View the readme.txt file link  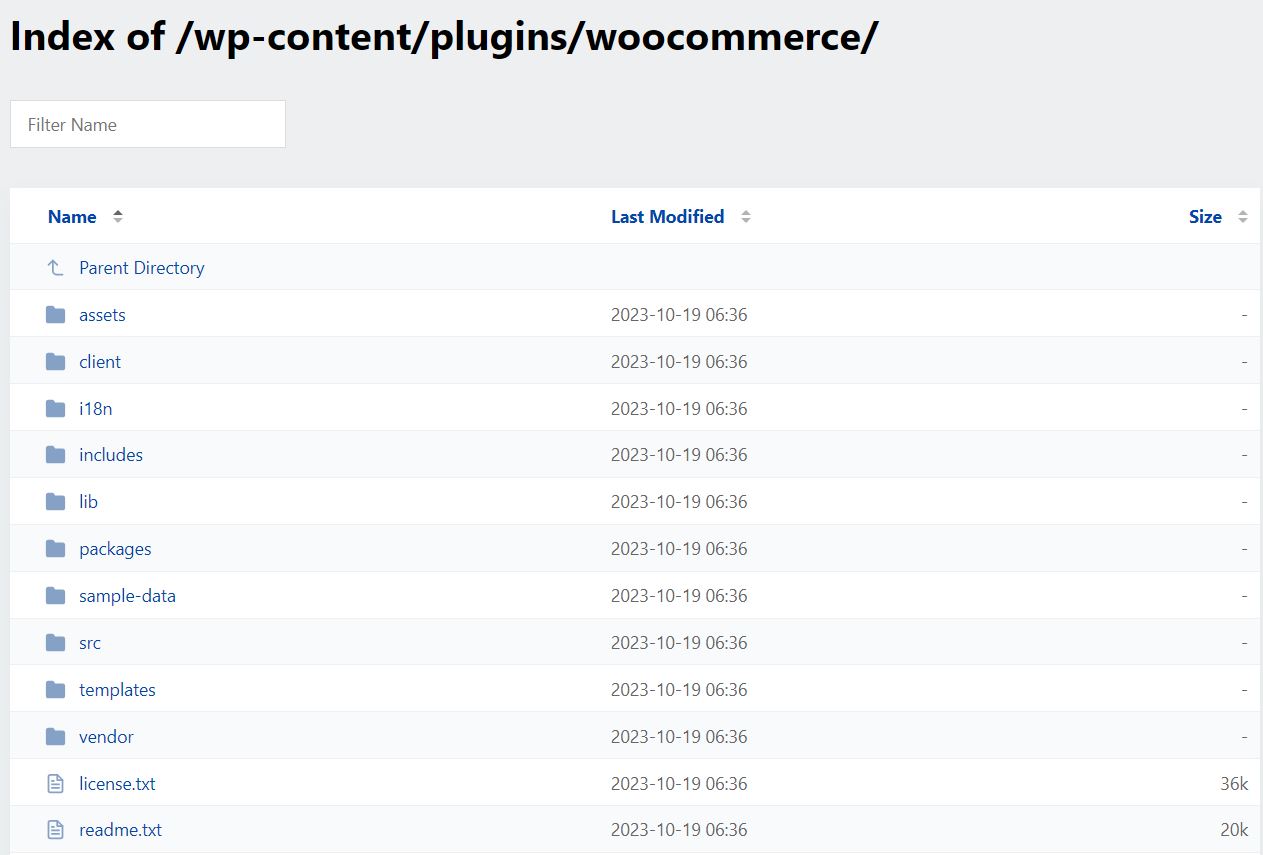click(x=121, y=830)
